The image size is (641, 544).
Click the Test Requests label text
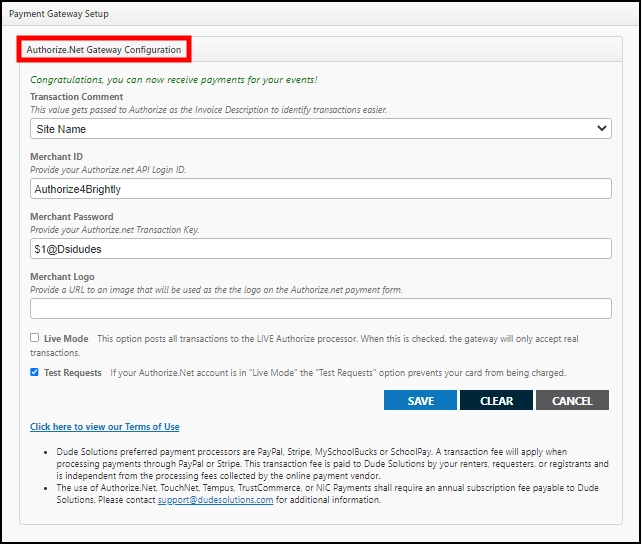[73, 373]
